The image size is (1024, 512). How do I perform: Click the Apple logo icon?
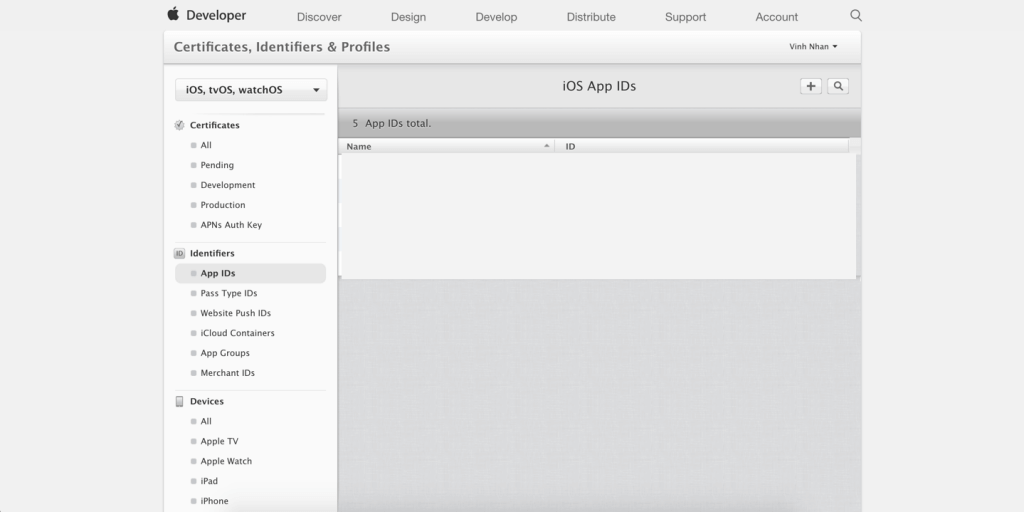tap(173, 14)
